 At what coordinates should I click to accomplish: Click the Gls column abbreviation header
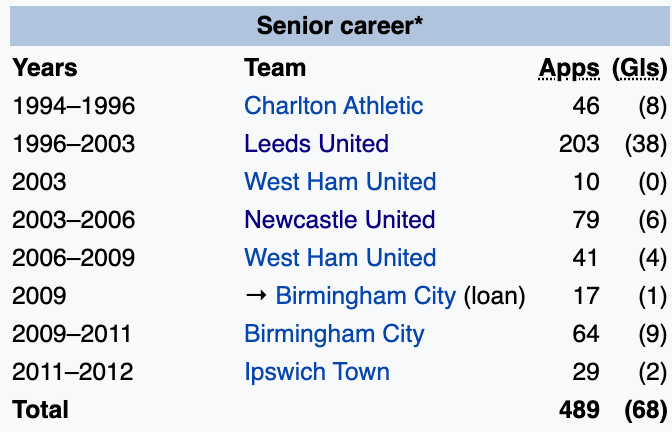click(639, 68)
